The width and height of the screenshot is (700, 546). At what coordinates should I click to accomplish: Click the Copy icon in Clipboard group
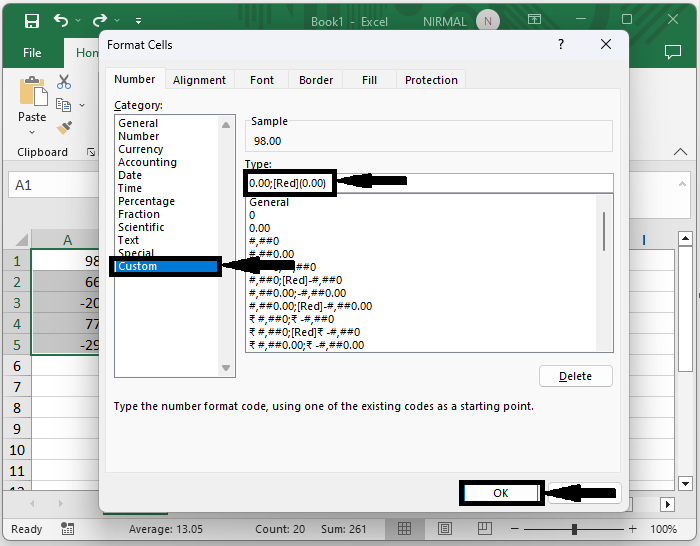[63, 105]
